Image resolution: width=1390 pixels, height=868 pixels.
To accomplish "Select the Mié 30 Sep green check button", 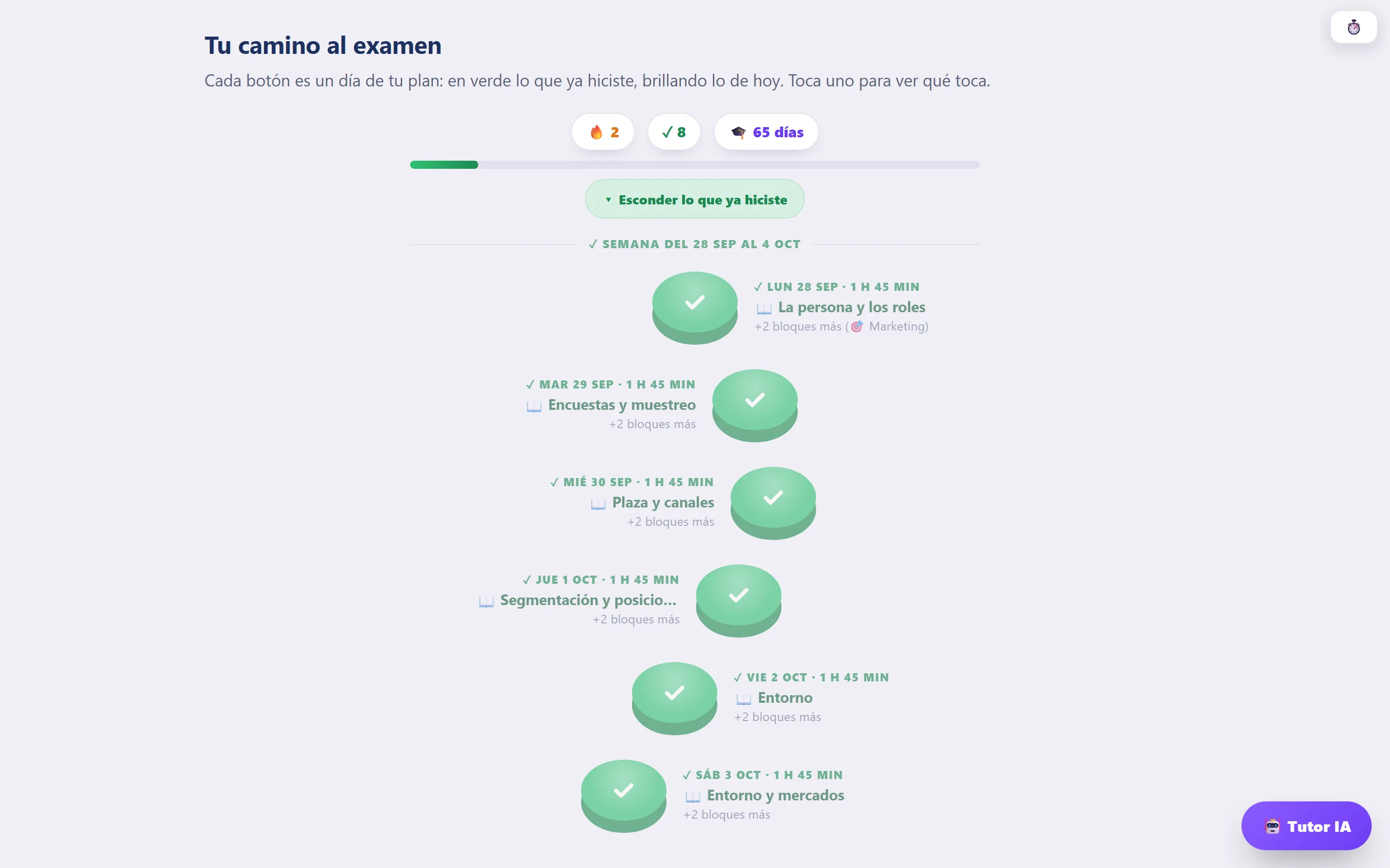I will tap(773, 503).
